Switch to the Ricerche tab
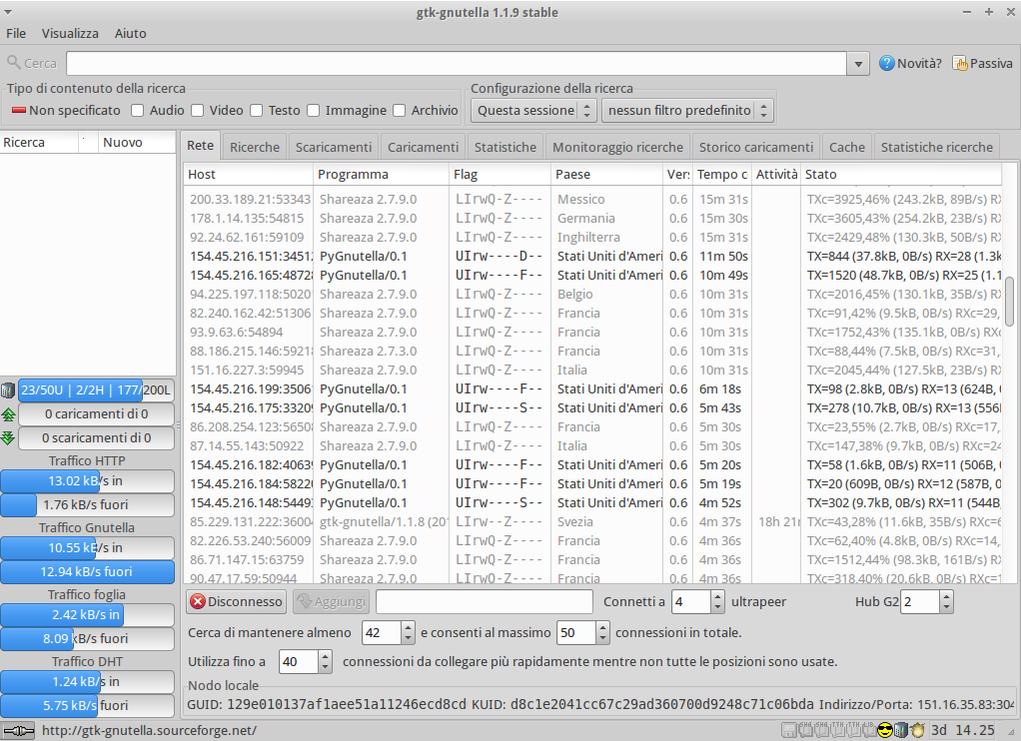1021x741 pixels. pos(255,147)
